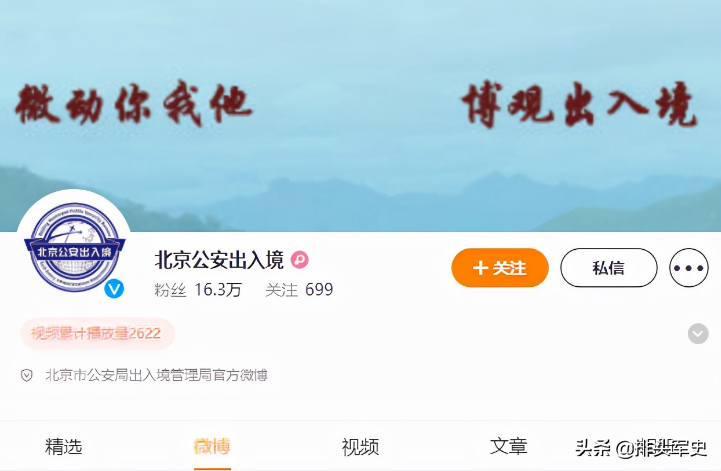Click the shield icon next to verification text
721x471 pixels.
click(x=27, y=375)
